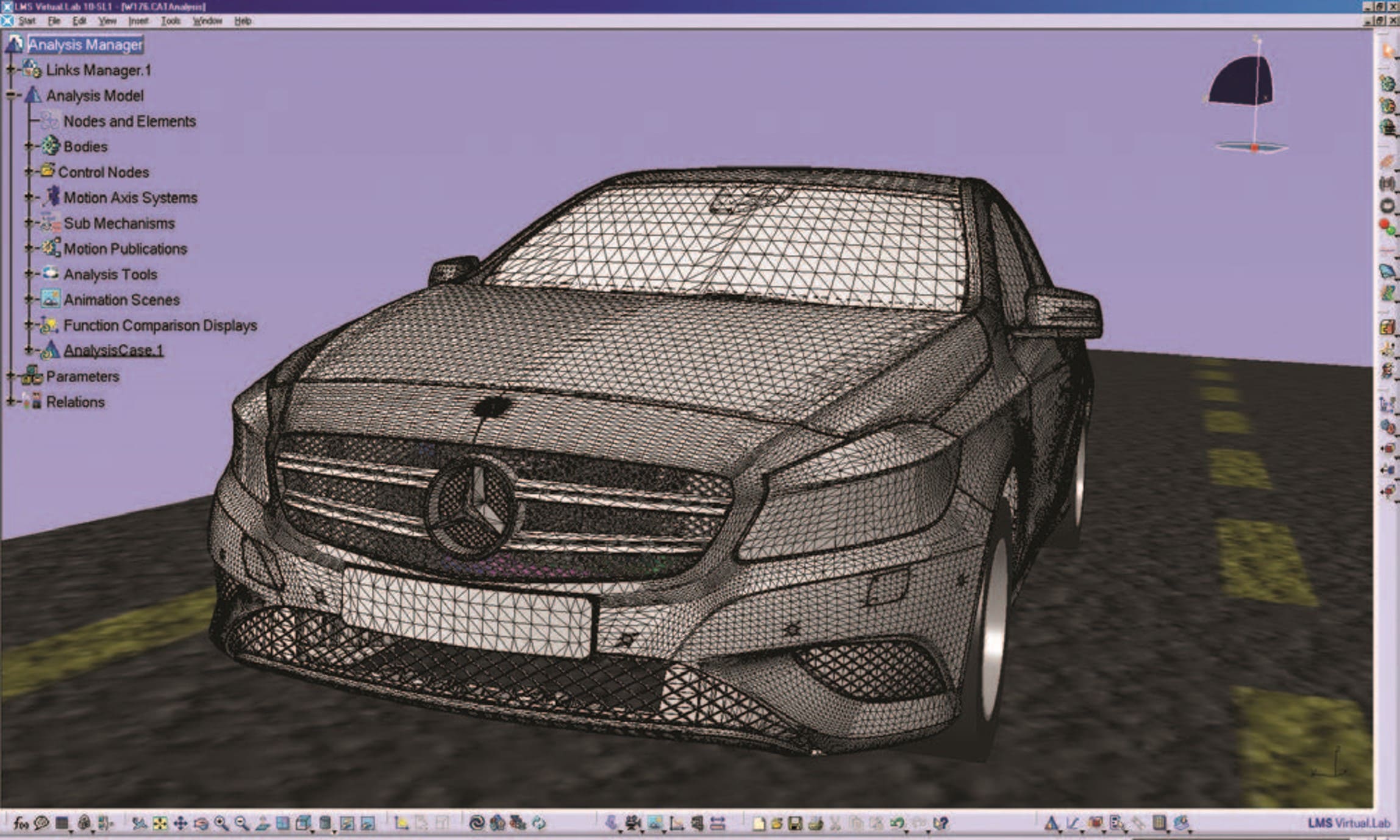This screenshot has height=840, width=1400.
Task: Click the Swap visible space icon
Action: [x=367, y=824]
